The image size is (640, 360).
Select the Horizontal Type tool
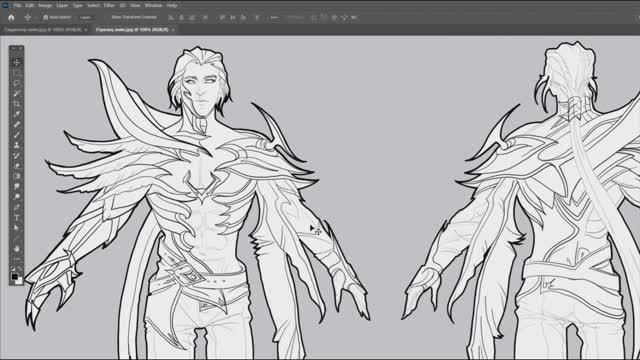pyautogui.click(x=16, y=218)
